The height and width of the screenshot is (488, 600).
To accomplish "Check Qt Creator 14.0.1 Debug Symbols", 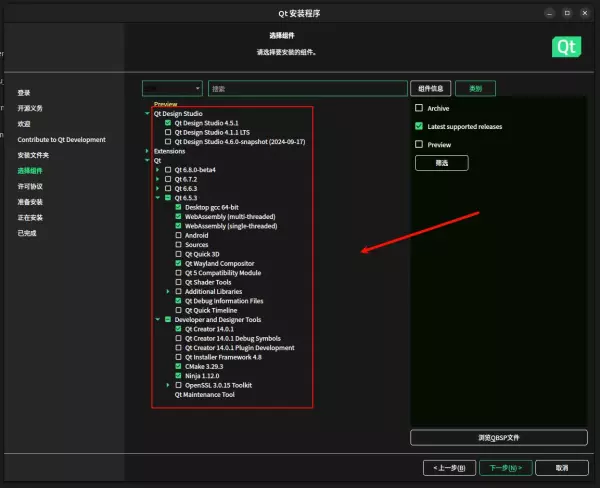I will [x=178, y=338].
